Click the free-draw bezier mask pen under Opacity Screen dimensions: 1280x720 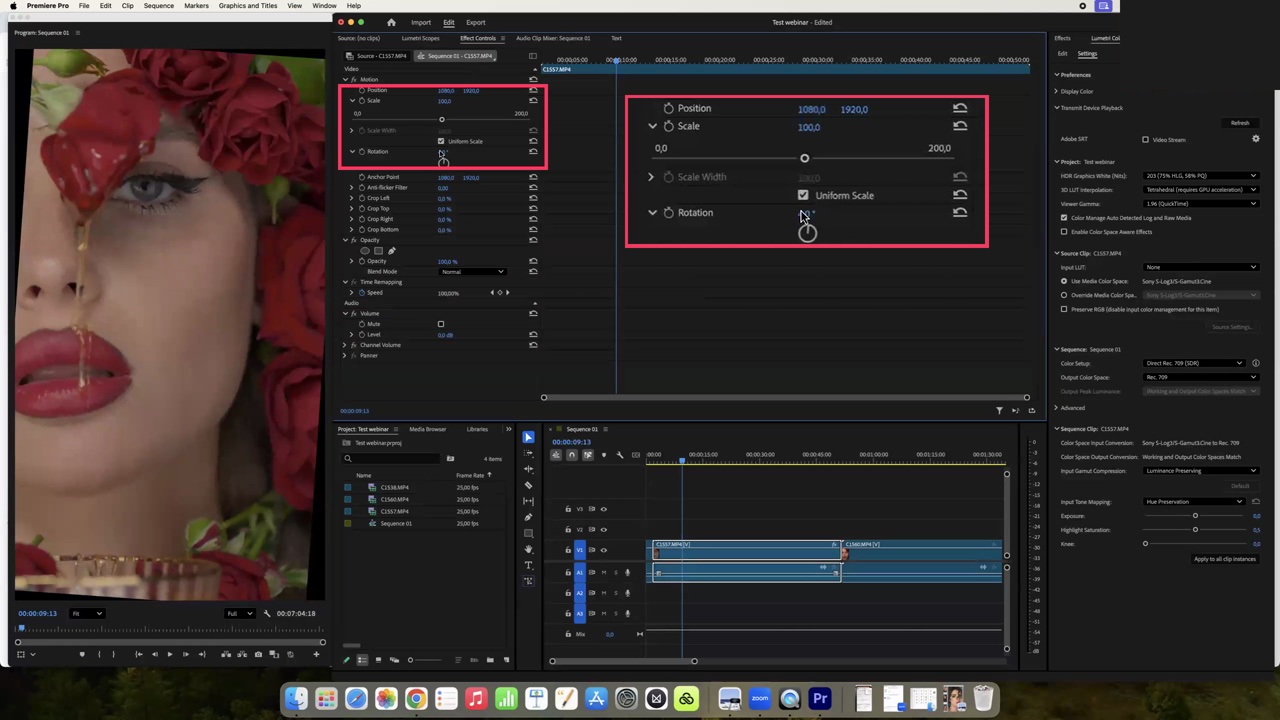(x=391, y=251)
